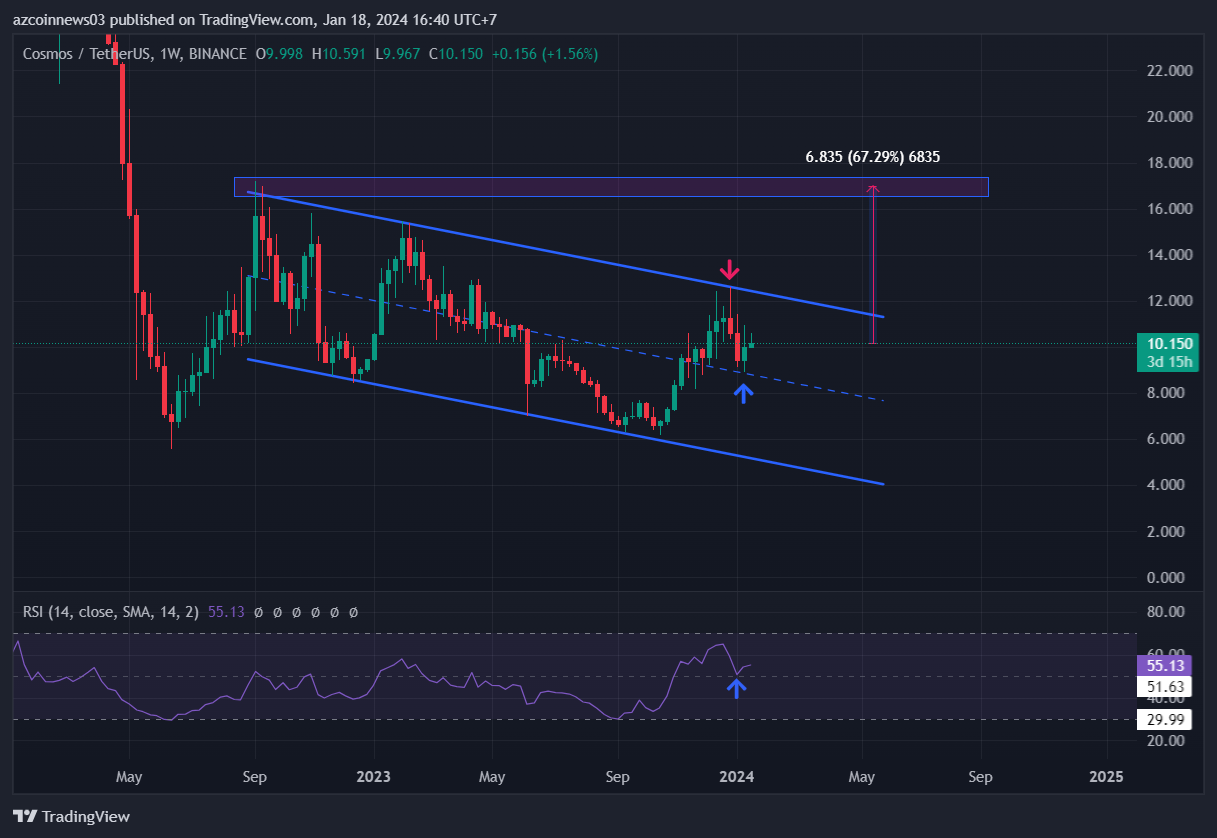Click the 20.00 RSI axis label
1217x838 pixels.
[1166, 740]
